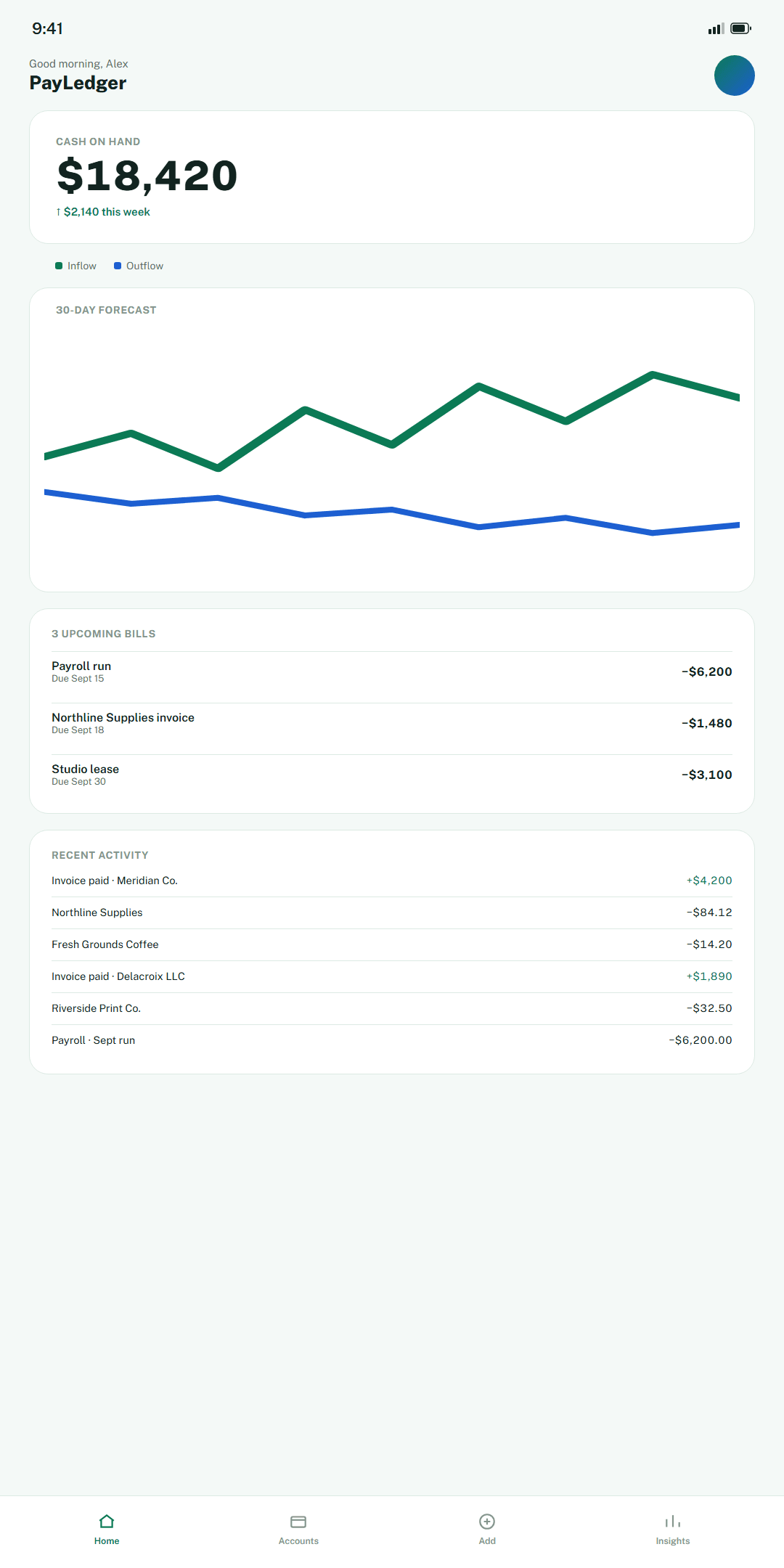Tap the 3 UPCOMING BILLS heading

(x=104, y=634)
